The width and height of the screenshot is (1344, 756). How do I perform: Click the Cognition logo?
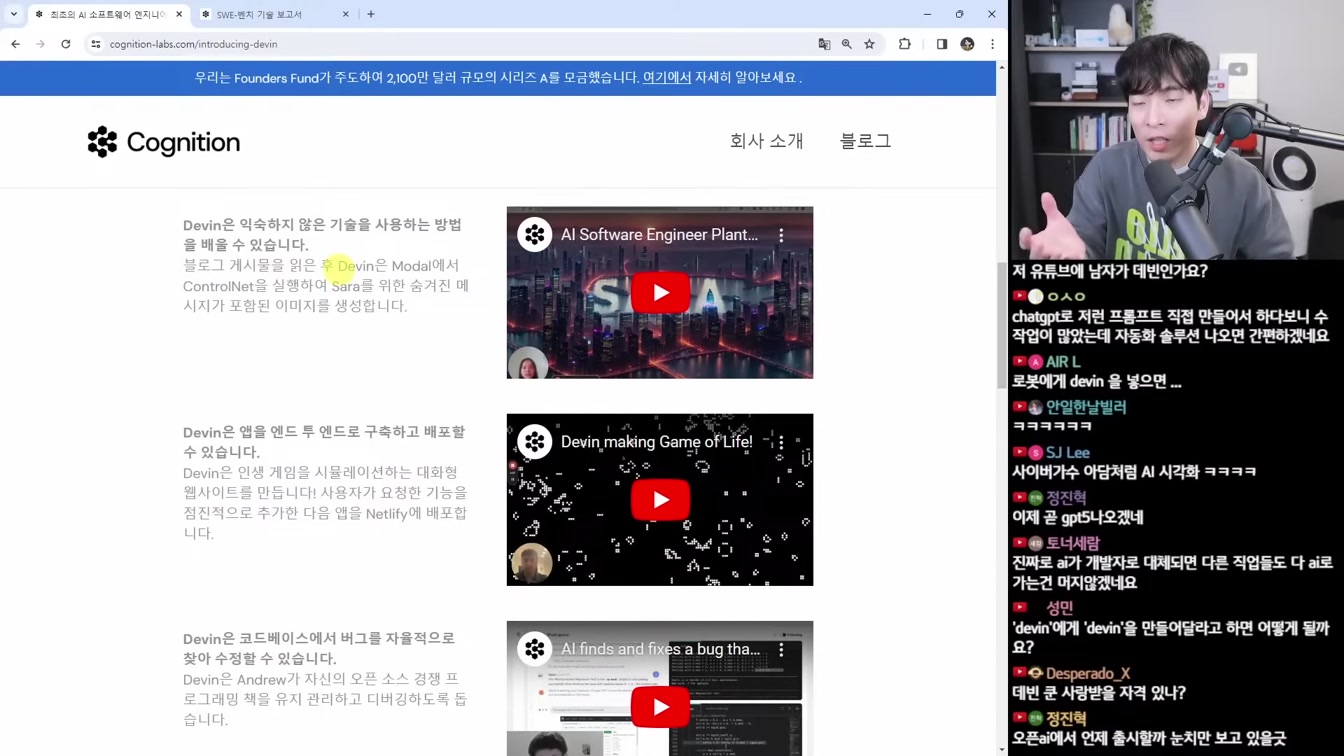[x=163, y=142]
